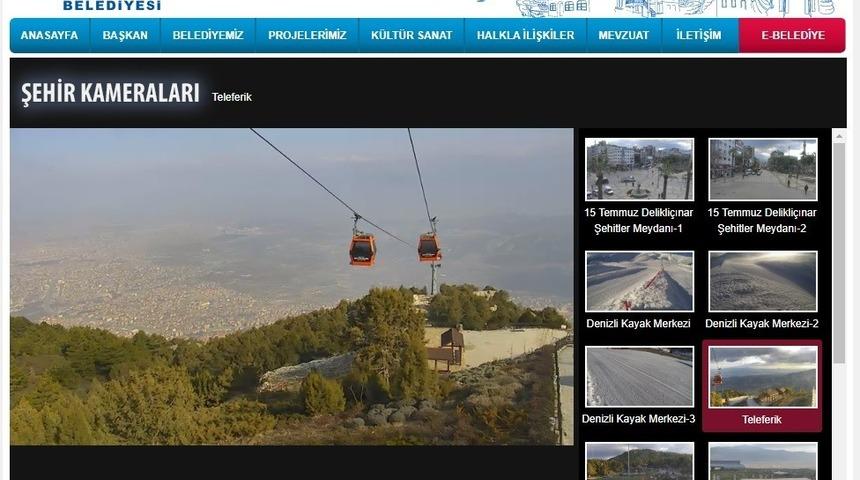Viewport: 860px width, 480px height.
Task: Click the Teleferik caption in the camera list
Action: 762,420
